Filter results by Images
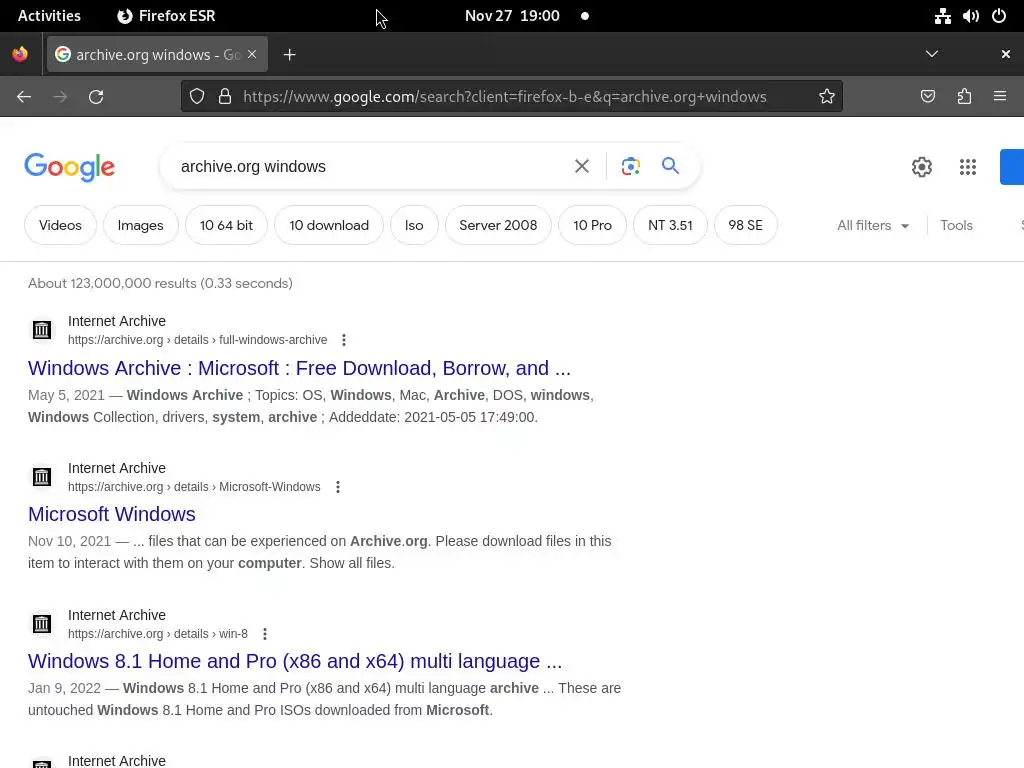Image resolution: width=1024 pixels, height=768 pixels. [140, 225]
